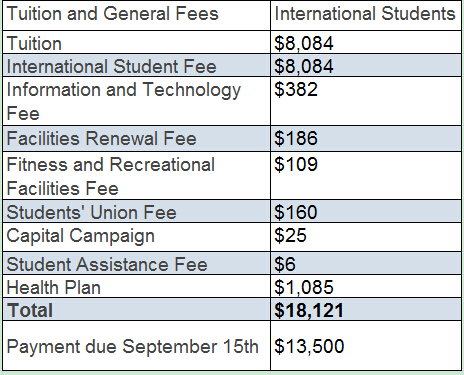
Task: Click the International Student Fee label
Action: (112, 66)
